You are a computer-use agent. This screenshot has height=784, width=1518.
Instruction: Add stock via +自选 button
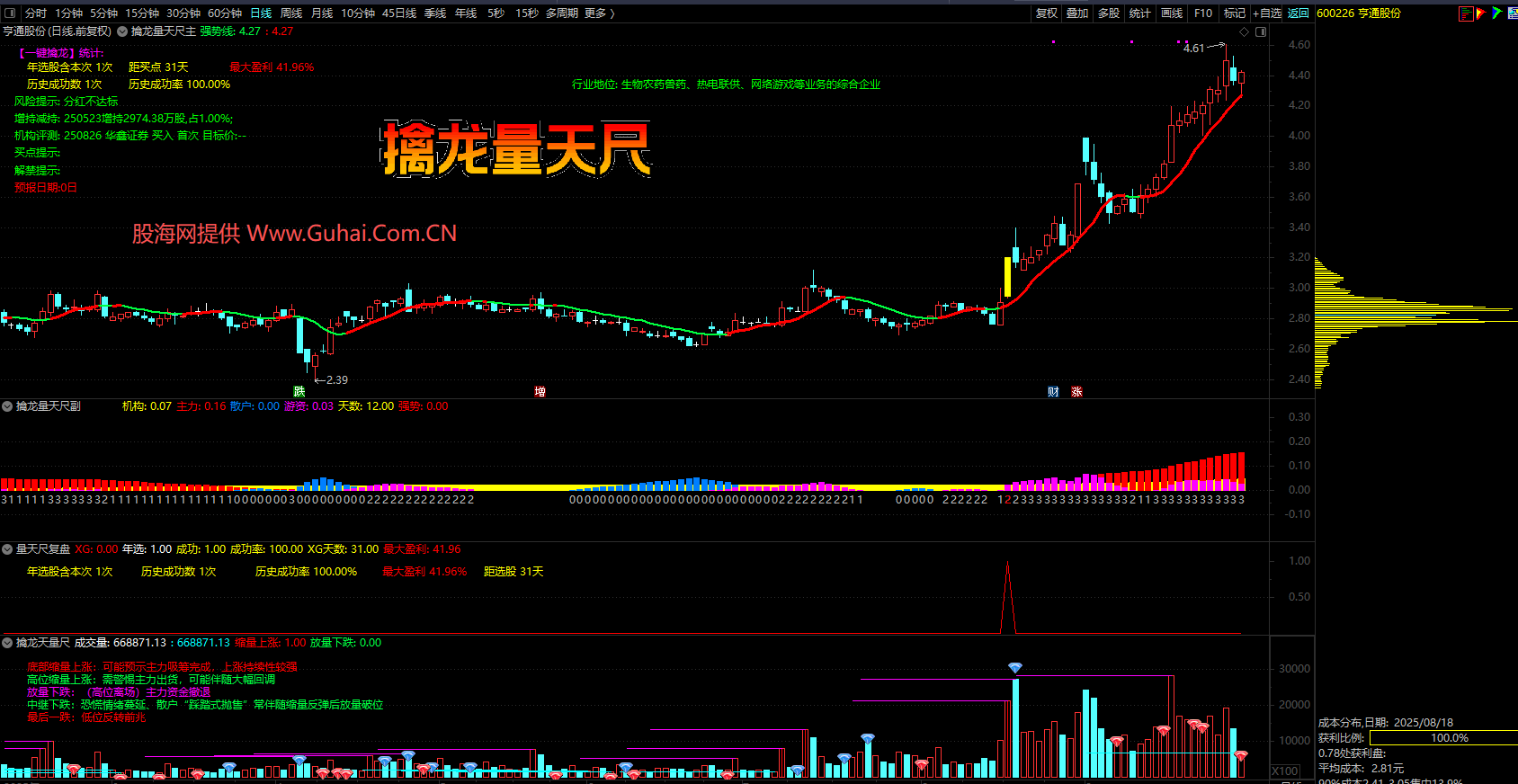1267,13
